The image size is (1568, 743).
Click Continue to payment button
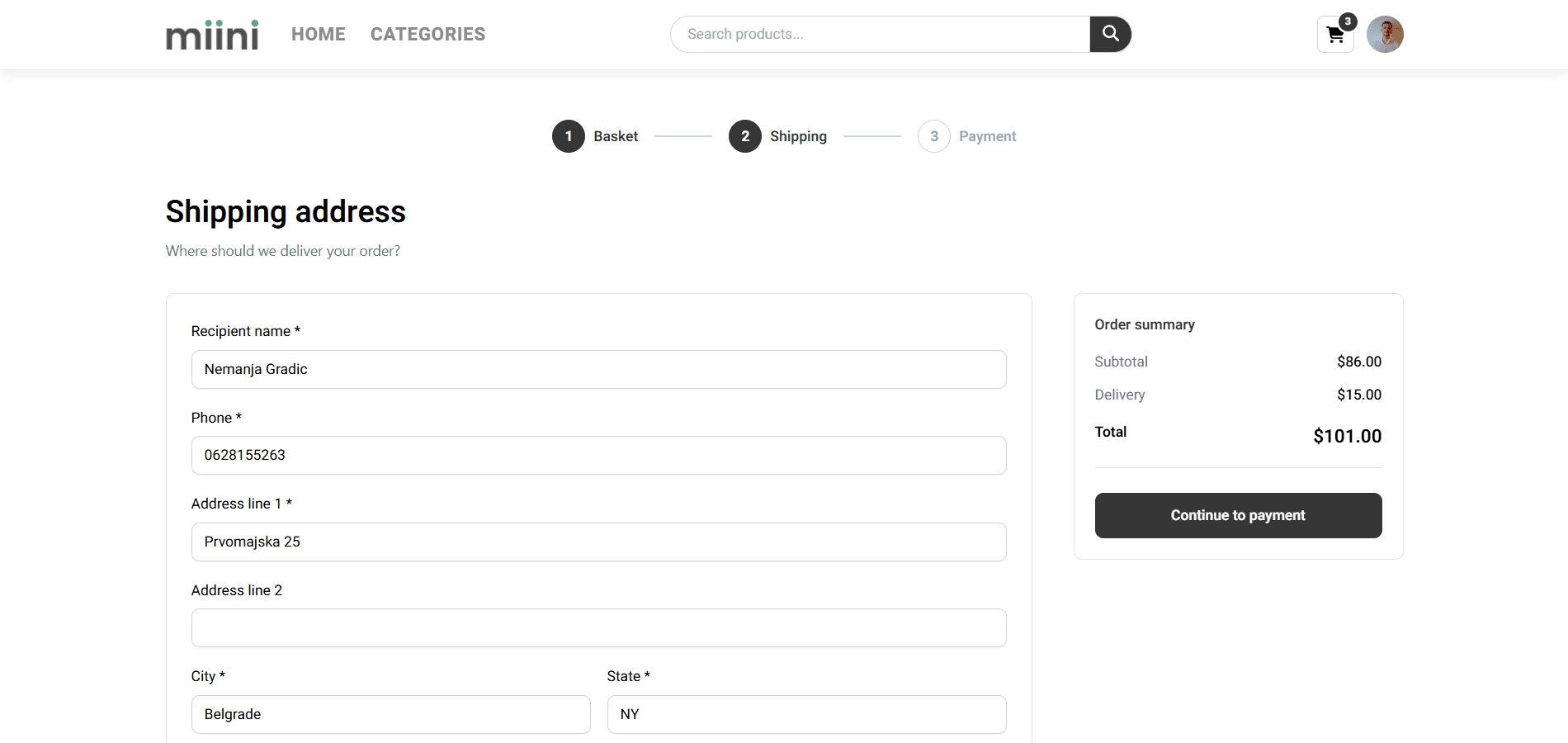(1239, 515)
